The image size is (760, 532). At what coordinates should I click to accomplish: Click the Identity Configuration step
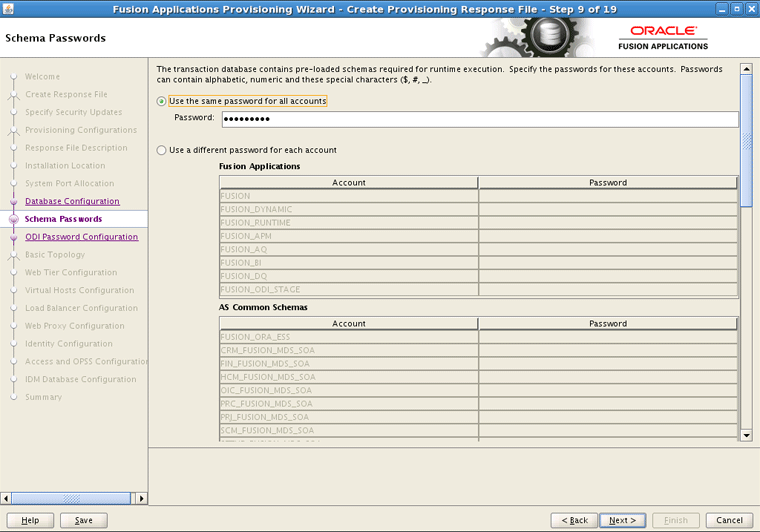click(x=69, y=344)
